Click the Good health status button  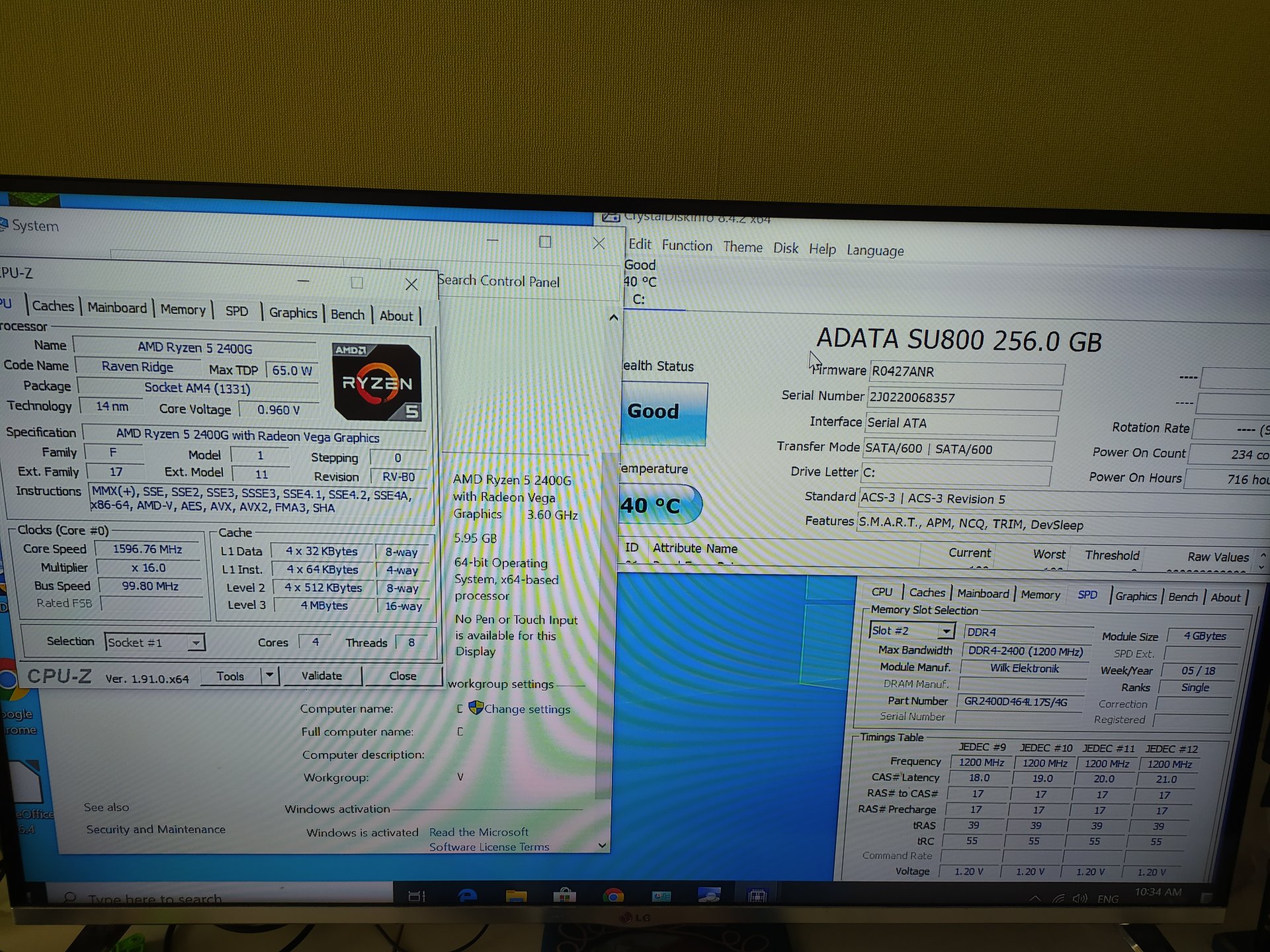pyautogui.click(x=663, y=413)
